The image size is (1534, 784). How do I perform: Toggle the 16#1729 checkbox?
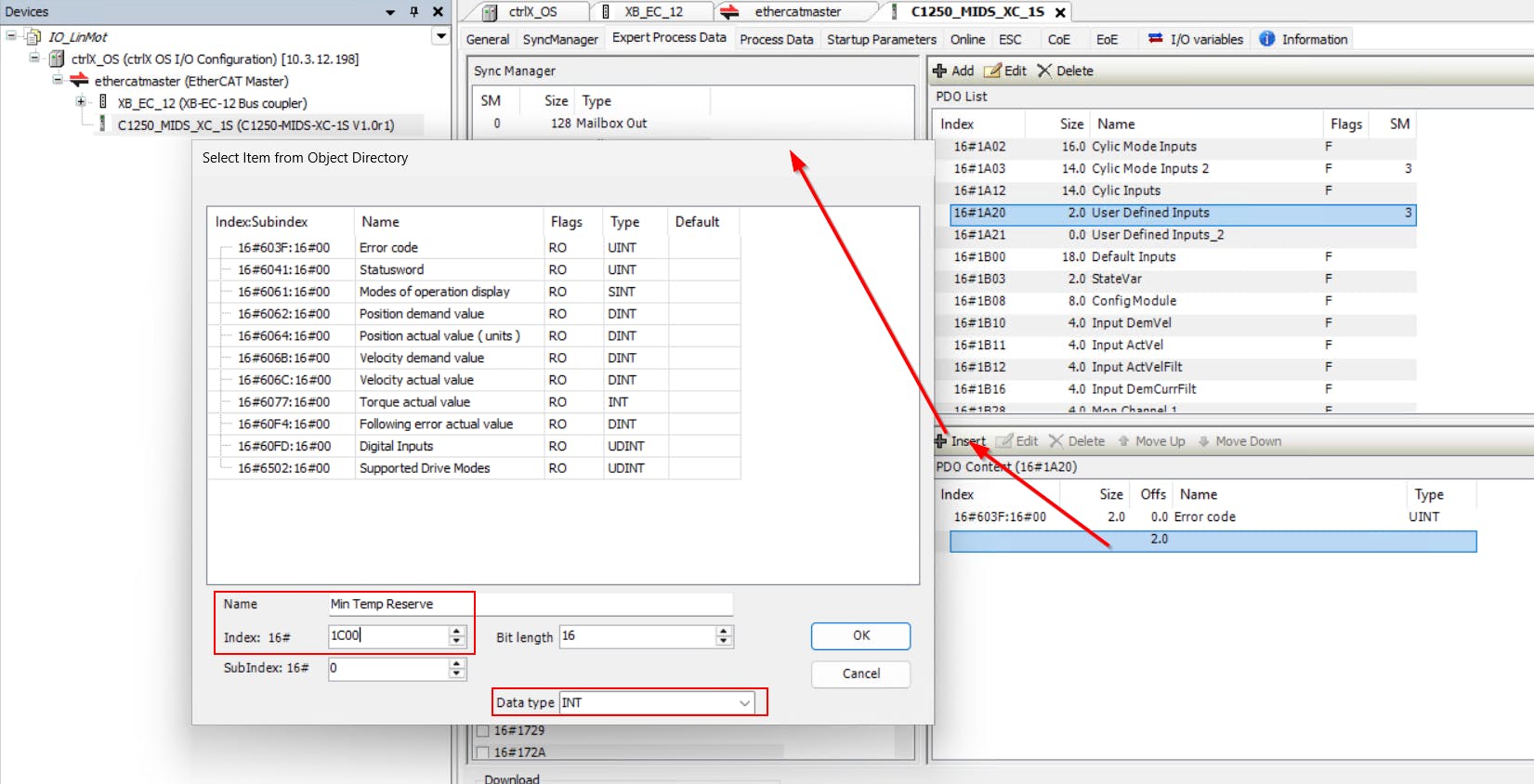click(482, 731)
